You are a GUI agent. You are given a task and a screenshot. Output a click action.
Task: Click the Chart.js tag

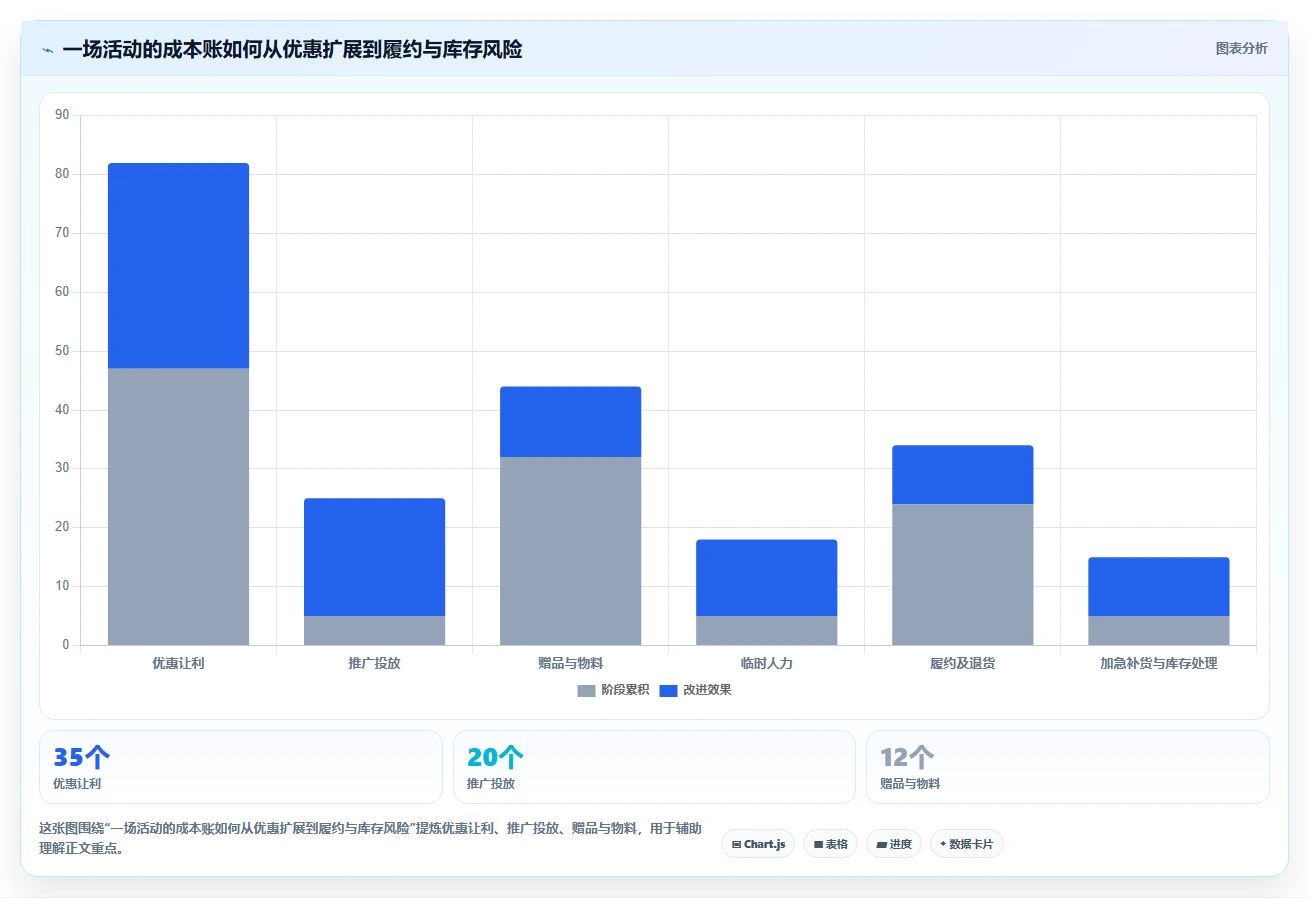click(758, 844)
